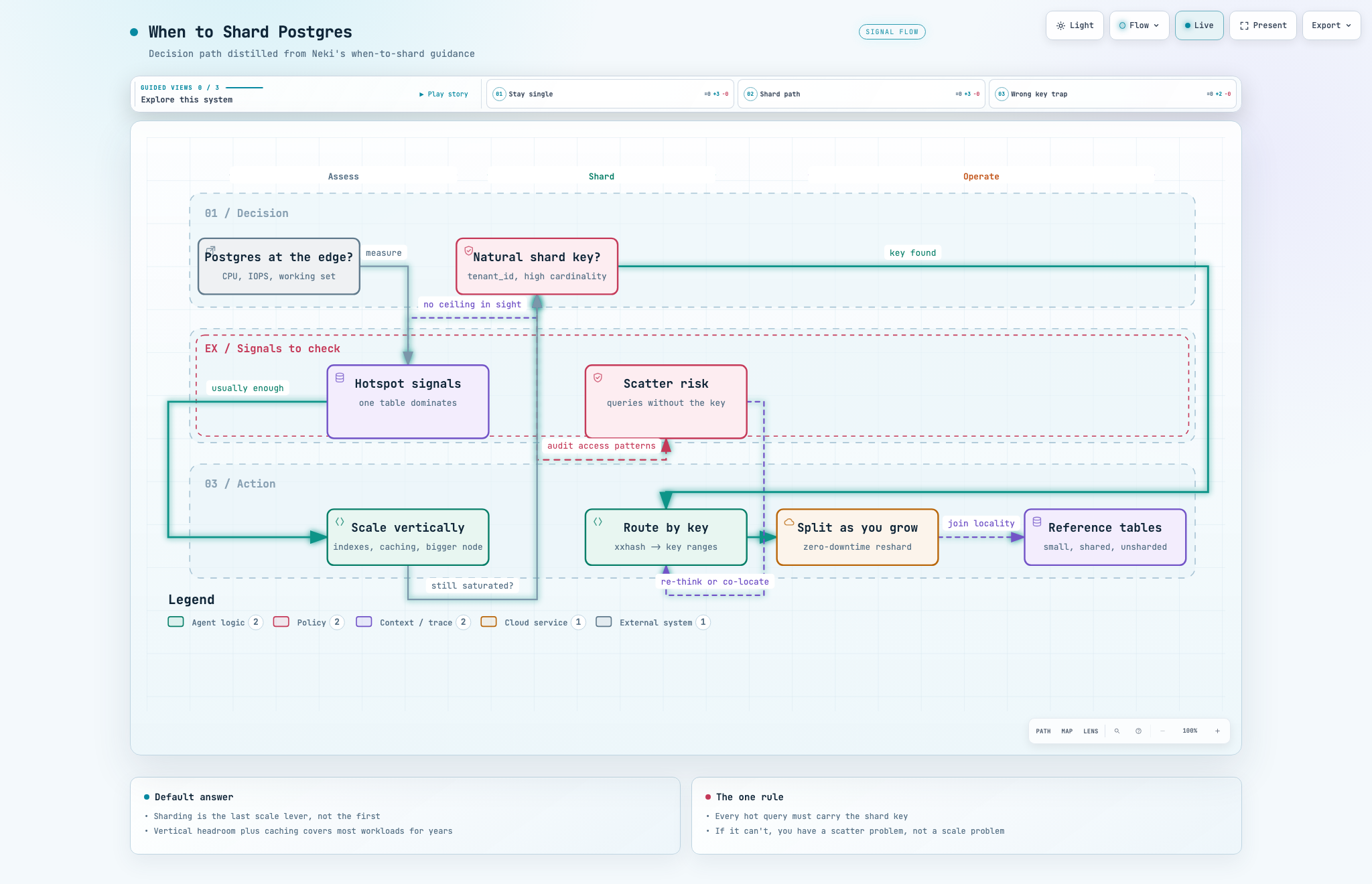Click the 01 step badge for Stay single
The width and height of the screenshot is (1372, 884).
(499, 94)
